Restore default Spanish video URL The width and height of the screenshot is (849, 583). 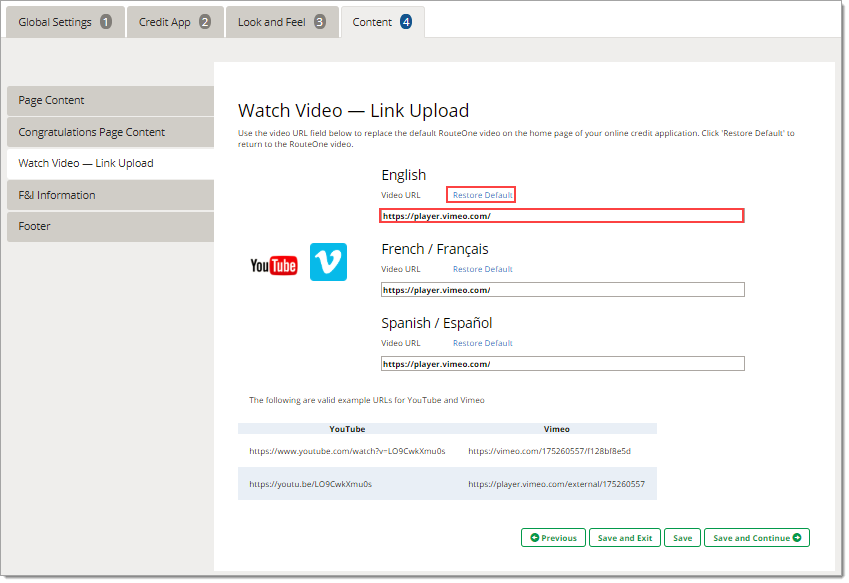tap(482, 343)
